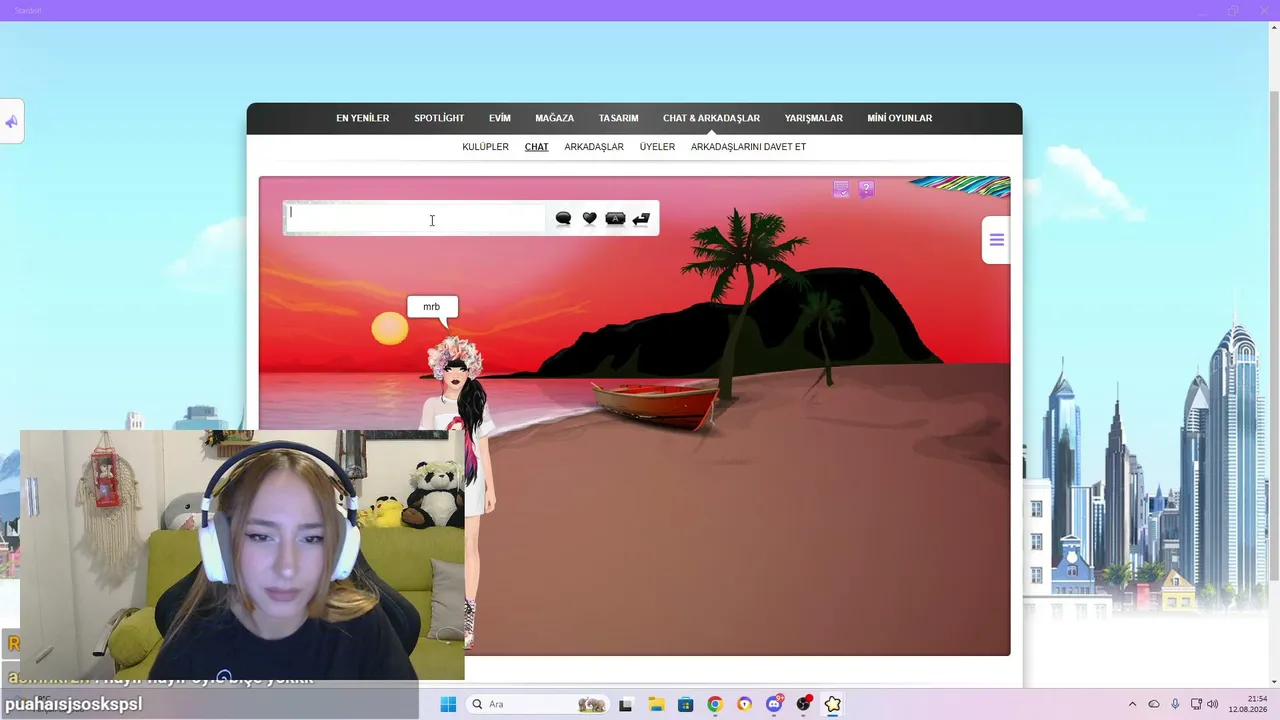Open Google Chrome from the taskbar
Screen dimensions: 1280x720
(715, 704)
